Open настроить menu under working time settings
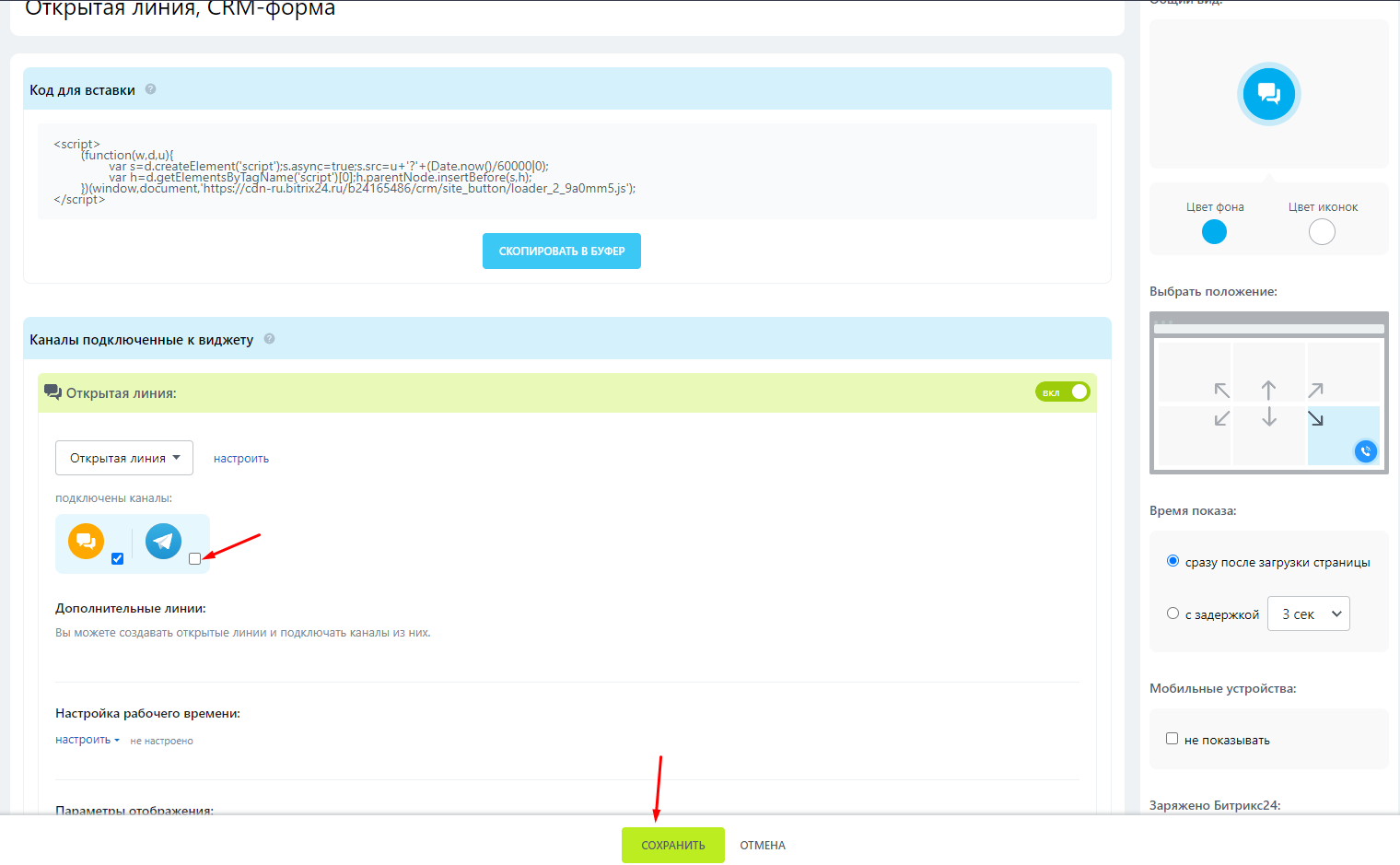Screen dimensions: 1400x865 point(87,740)
